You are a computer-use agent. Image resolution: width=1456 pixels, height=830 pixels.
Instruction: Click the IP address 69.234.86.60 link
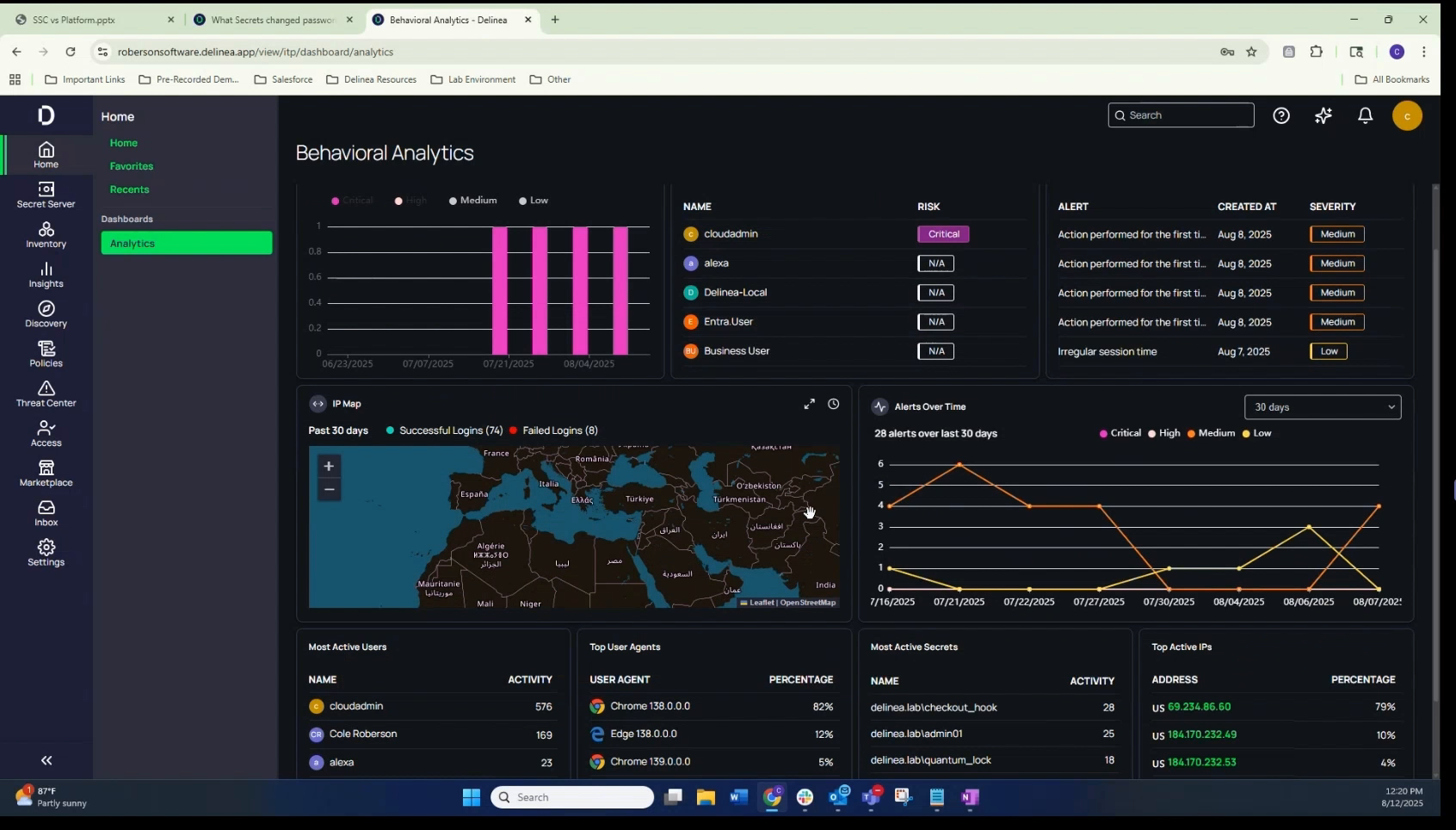click(x=1198, y=706)
